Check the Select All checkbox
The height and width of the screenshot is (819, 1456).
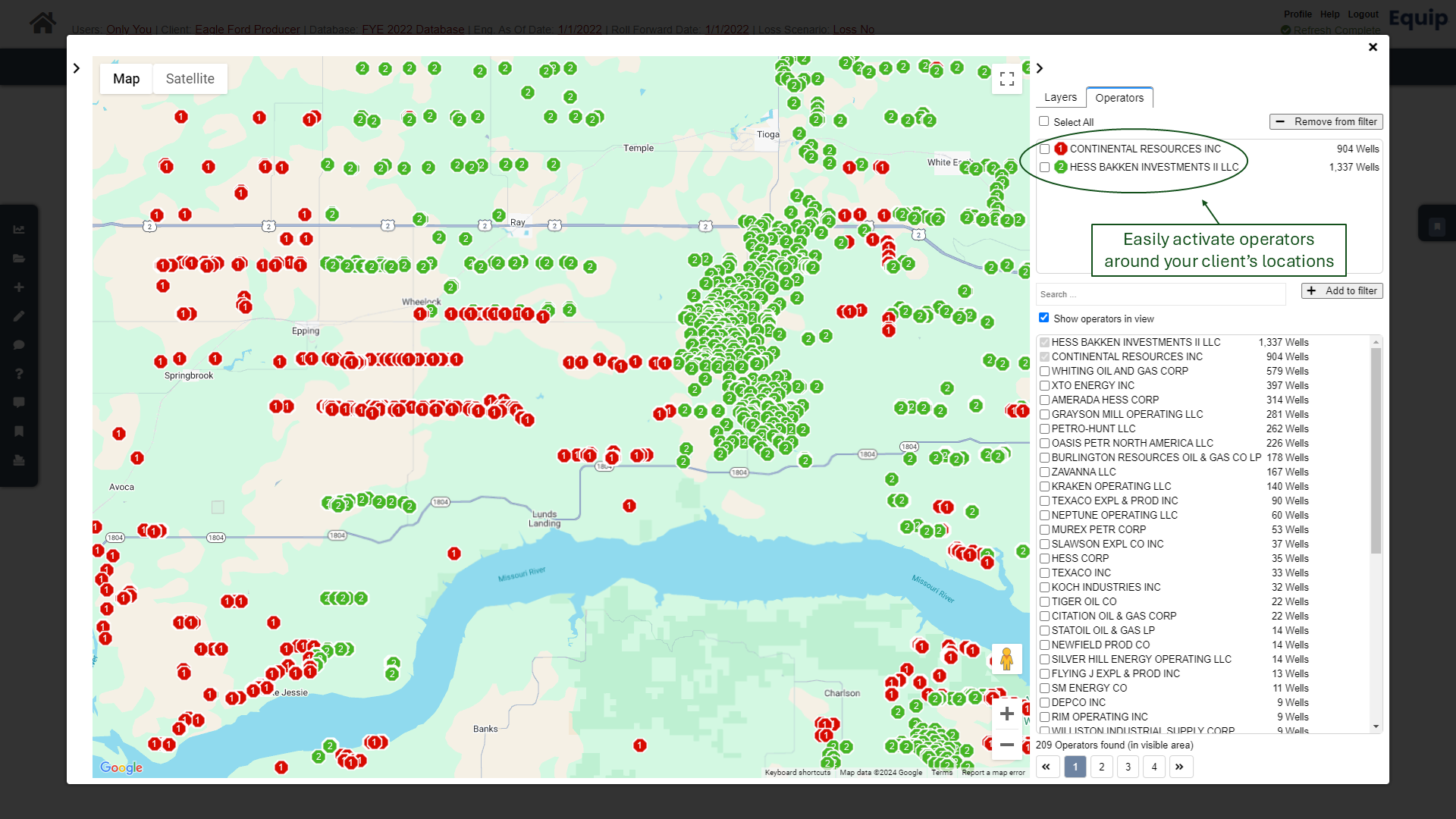[1044, 121]
